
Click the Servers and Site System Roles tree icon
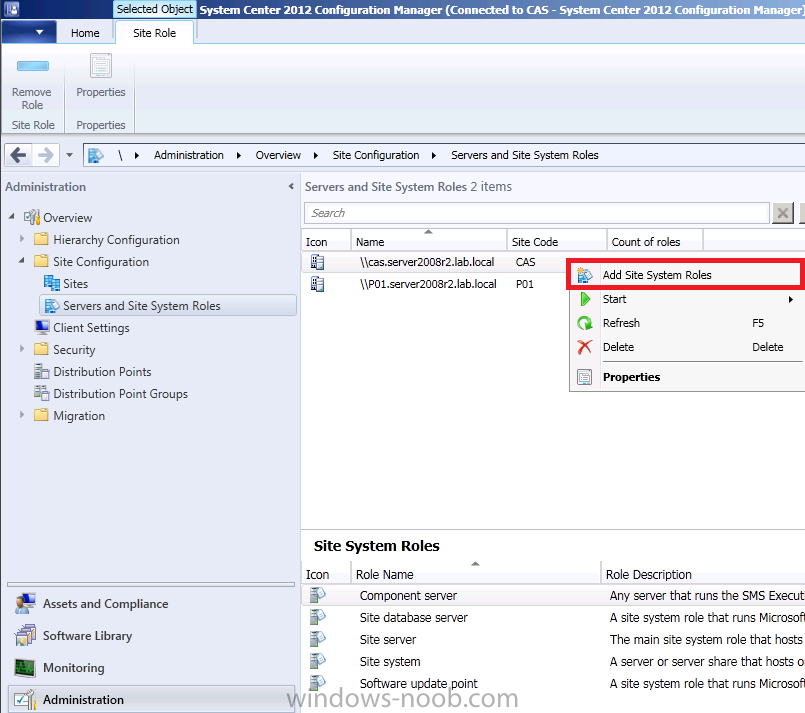[51, 305]
